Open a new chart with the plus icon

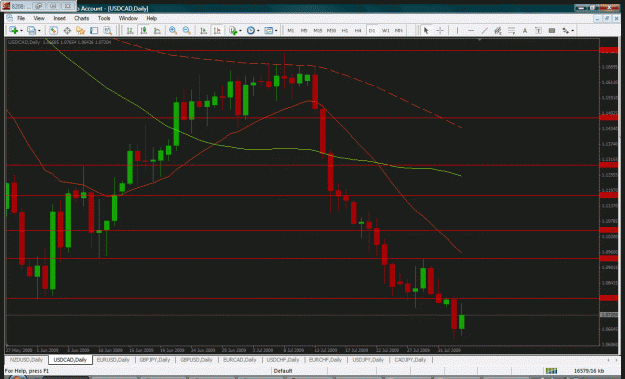click(x=13, y=30)
